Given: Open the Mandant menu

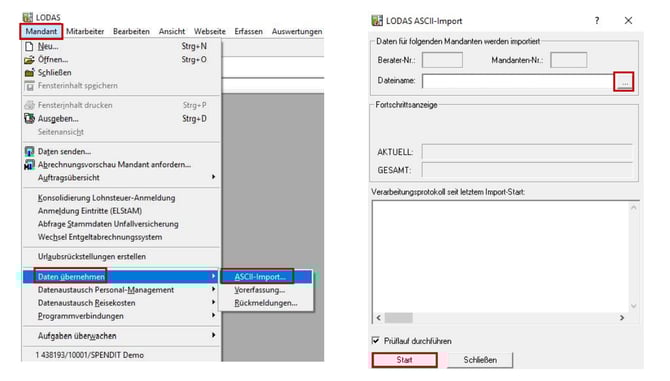Looking at the screenshot, I should [x=41, y=32].
